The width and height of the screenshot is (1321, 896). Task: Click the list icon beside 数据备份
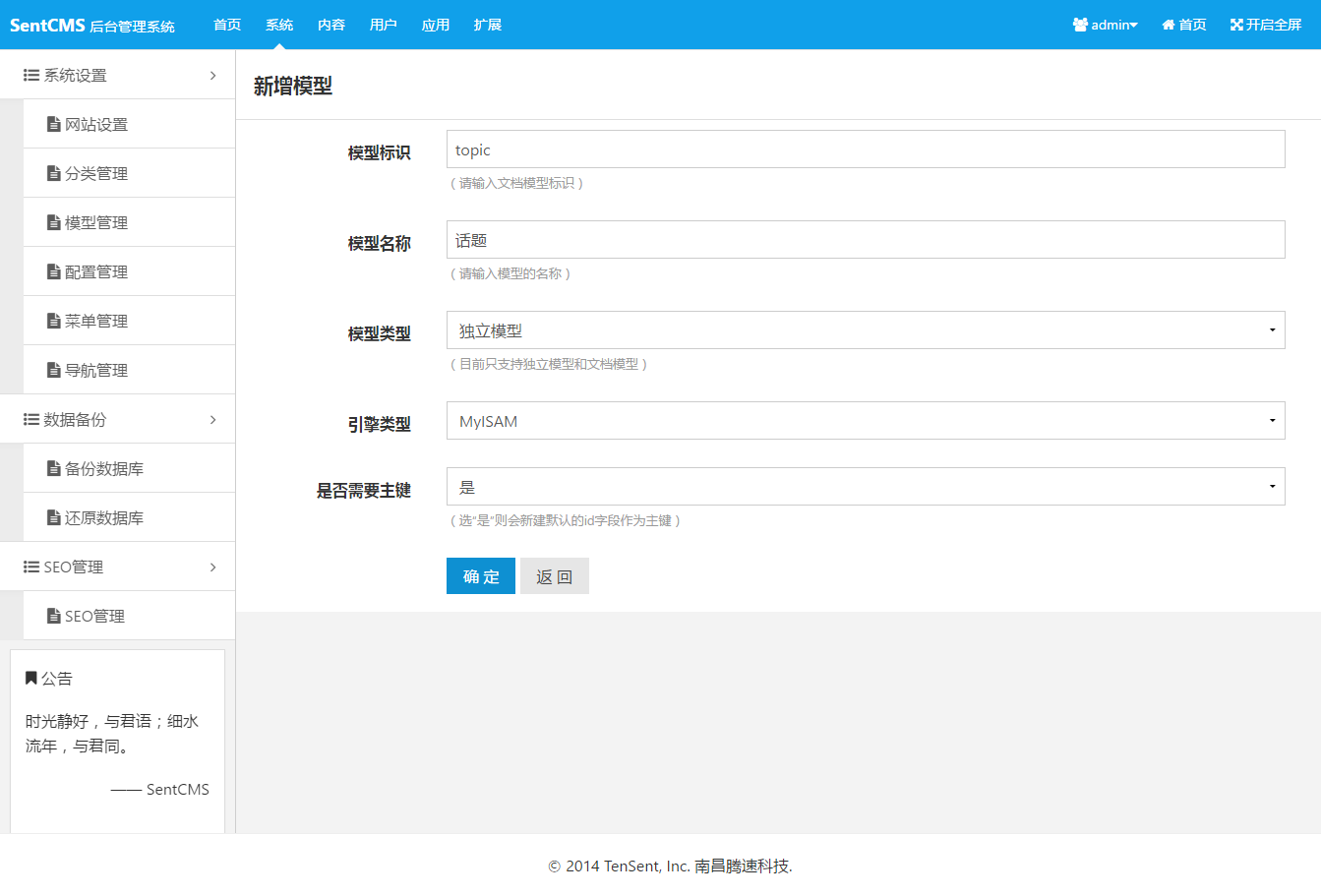[x=31, y=419]
